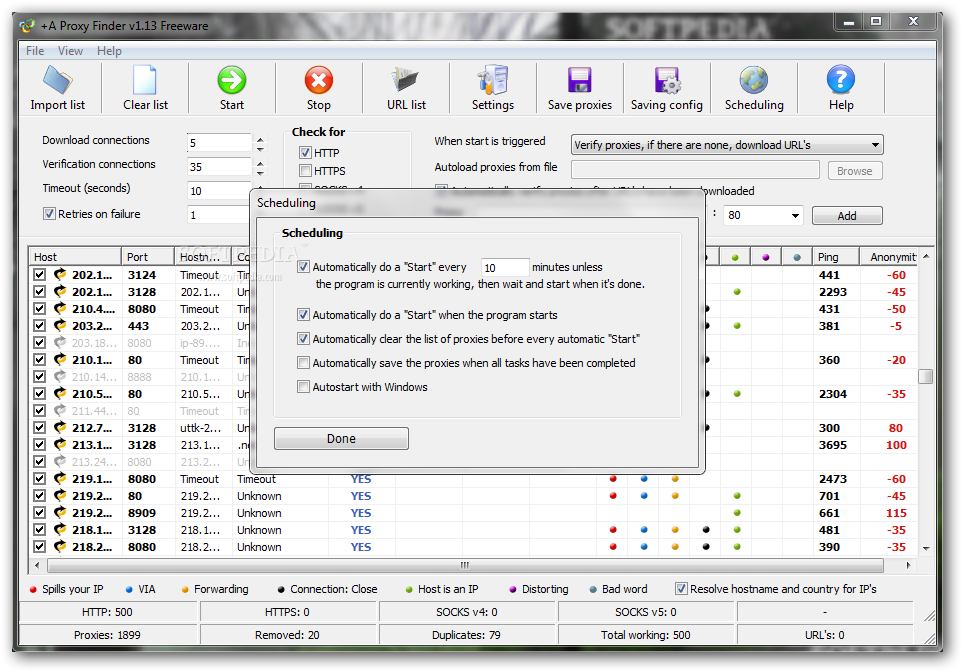Toggle Resolve hostname and country for IP's
This screenshot has width=963, height=672.
tap(681, 588)
